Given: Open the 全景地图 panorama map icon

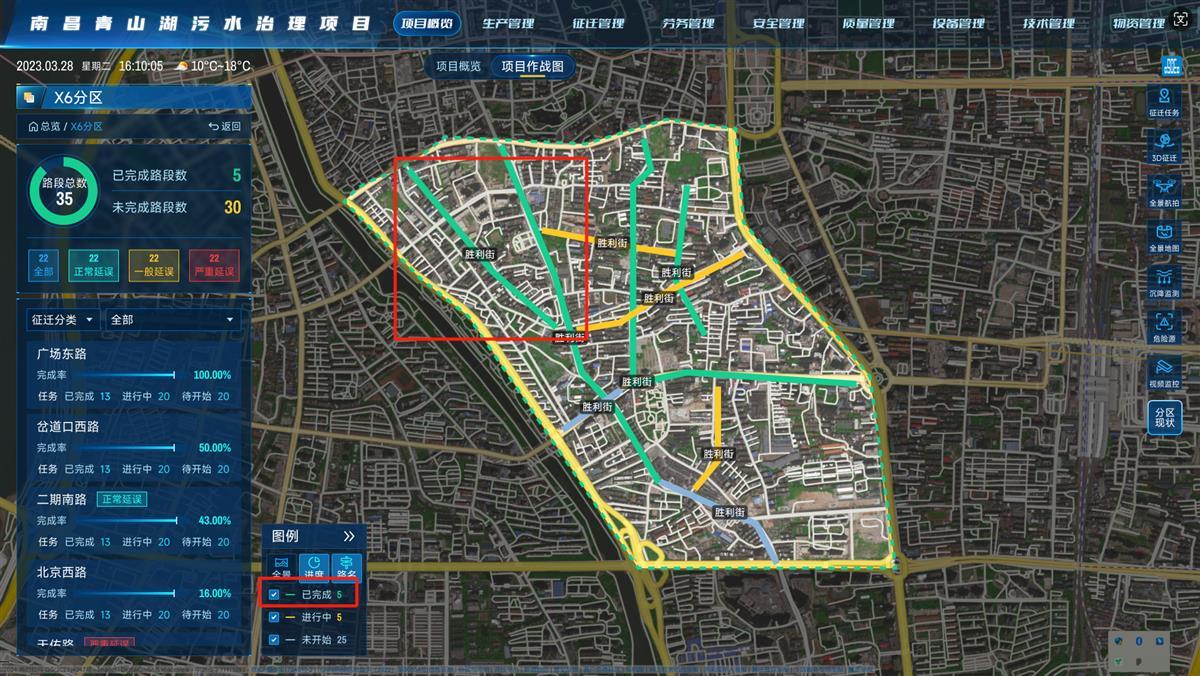Looking at the screenshot, I should pyautogui.click(x=1165, y=237).
